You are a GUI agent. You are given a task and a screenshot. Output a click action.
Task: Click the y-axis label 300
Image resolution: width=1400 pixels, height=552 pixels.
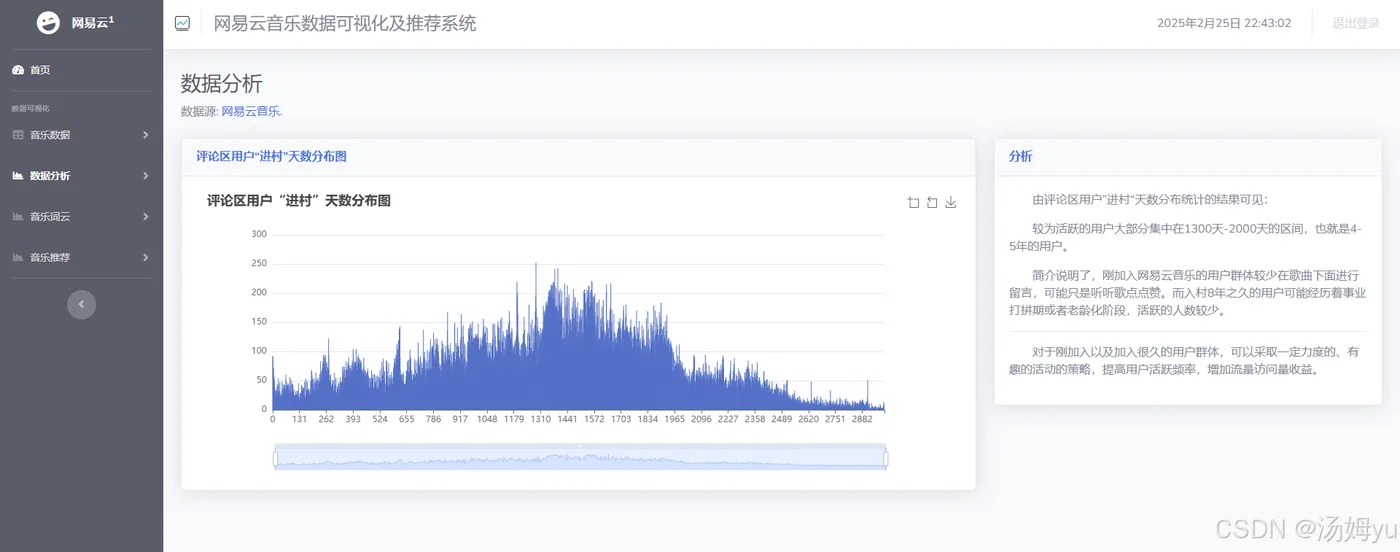point(259,234)
